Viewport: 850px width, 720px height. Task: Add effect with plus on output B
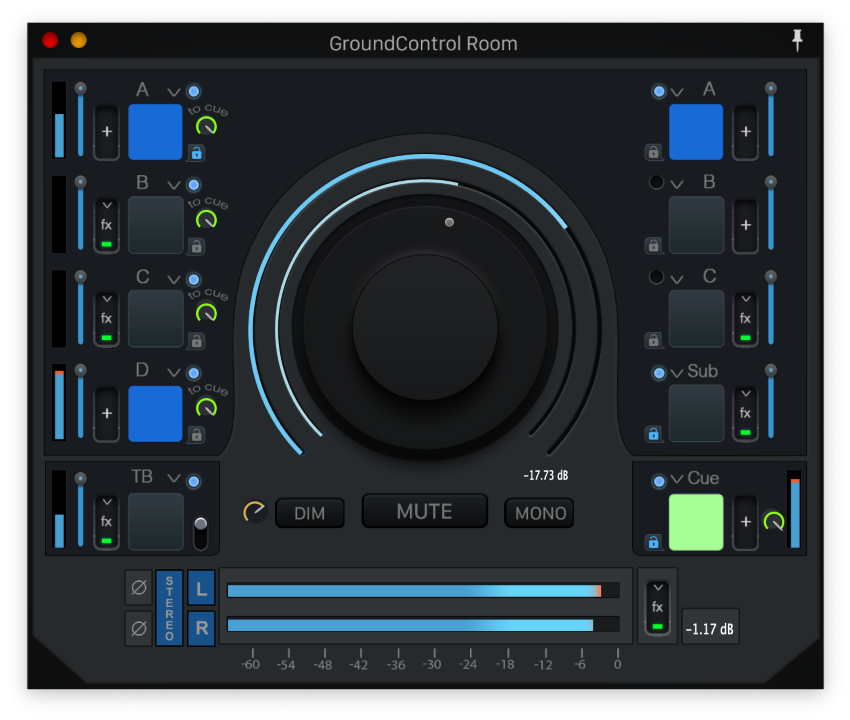746,225
